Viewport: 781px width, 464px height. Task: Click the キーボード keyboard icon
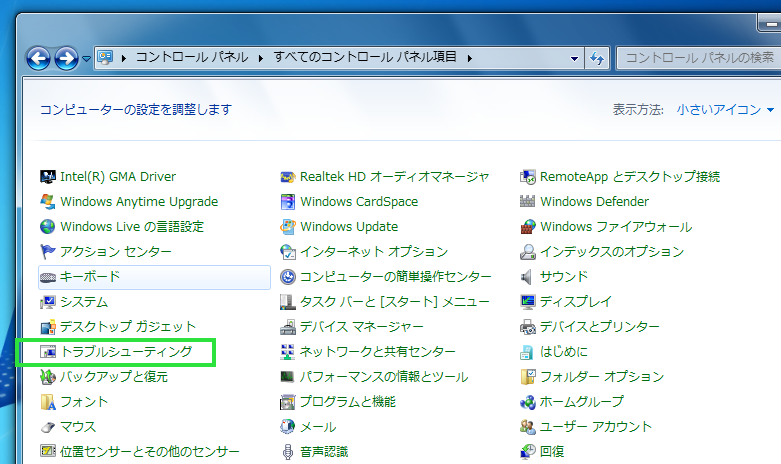[48, 277]
